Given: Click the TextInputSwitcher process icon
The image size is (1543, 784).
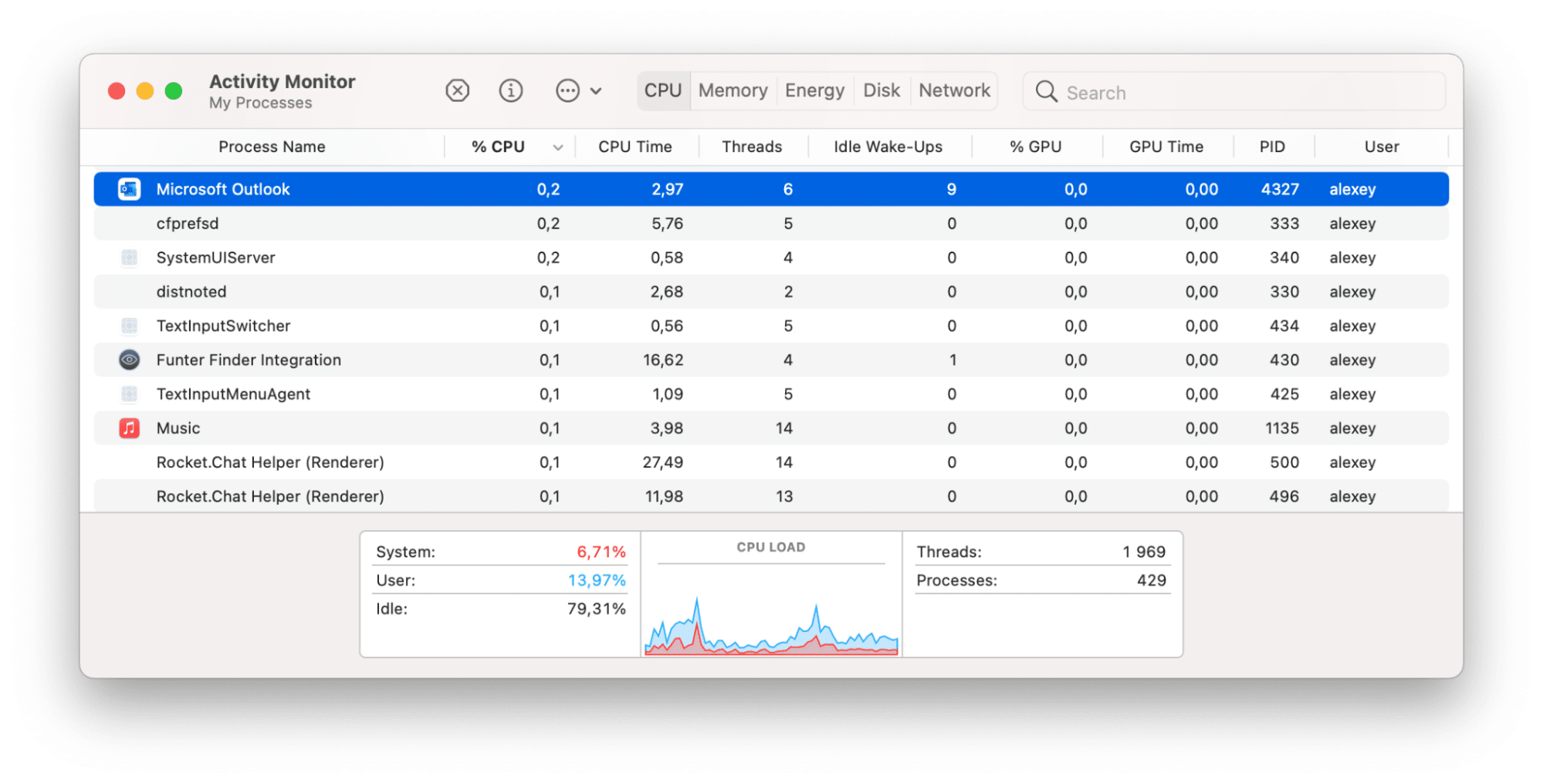Looking at the screenshot, I should (129, 326).
